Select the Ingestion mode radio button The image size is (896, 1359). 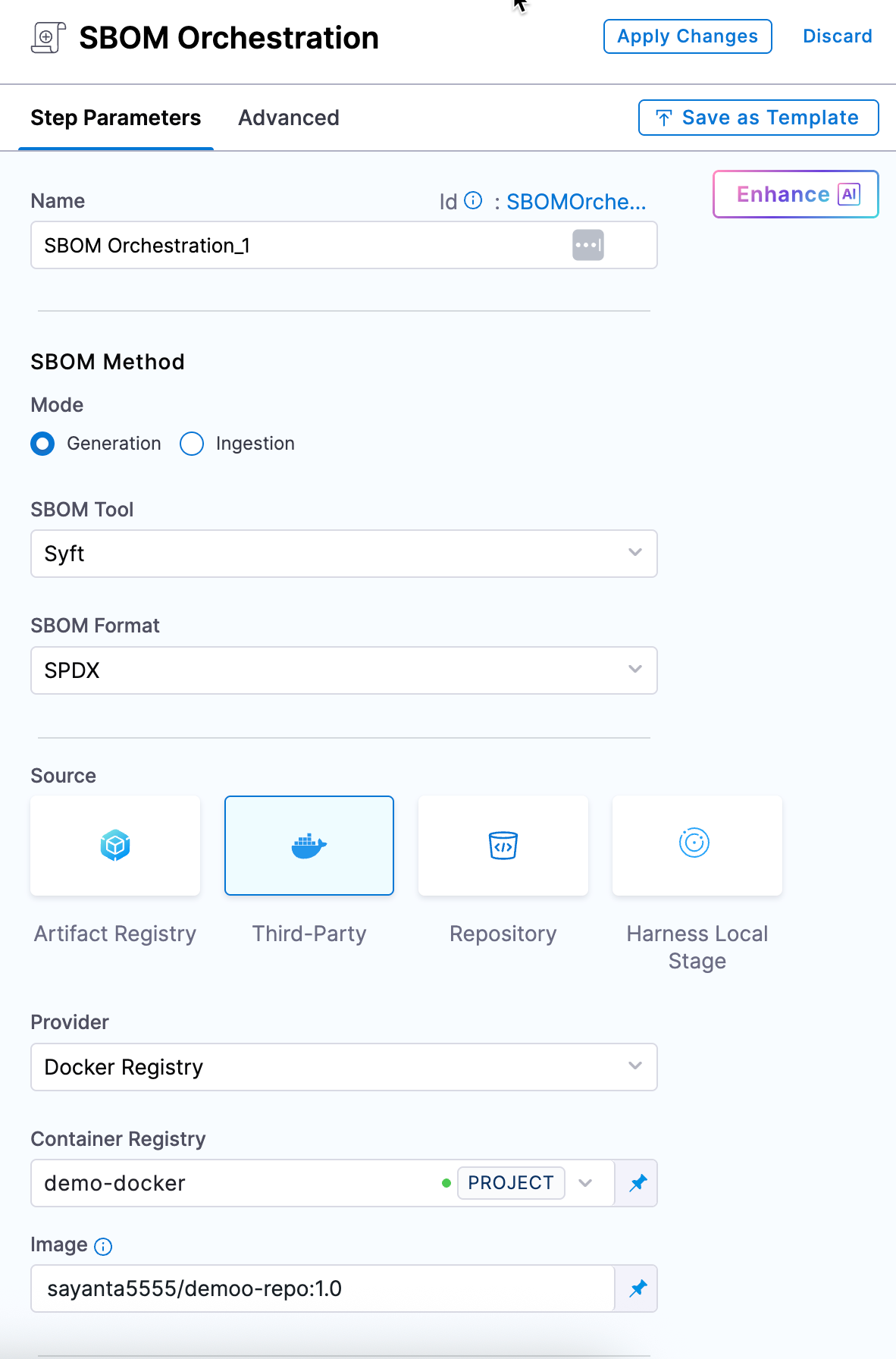point(192,444)
